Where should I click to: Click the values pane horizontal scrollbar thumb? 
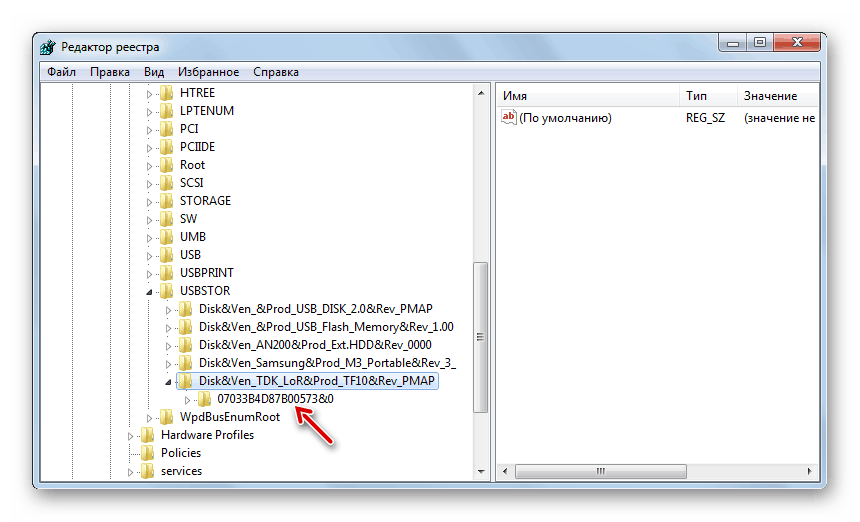pyautogui.click(x=601, y=472)
